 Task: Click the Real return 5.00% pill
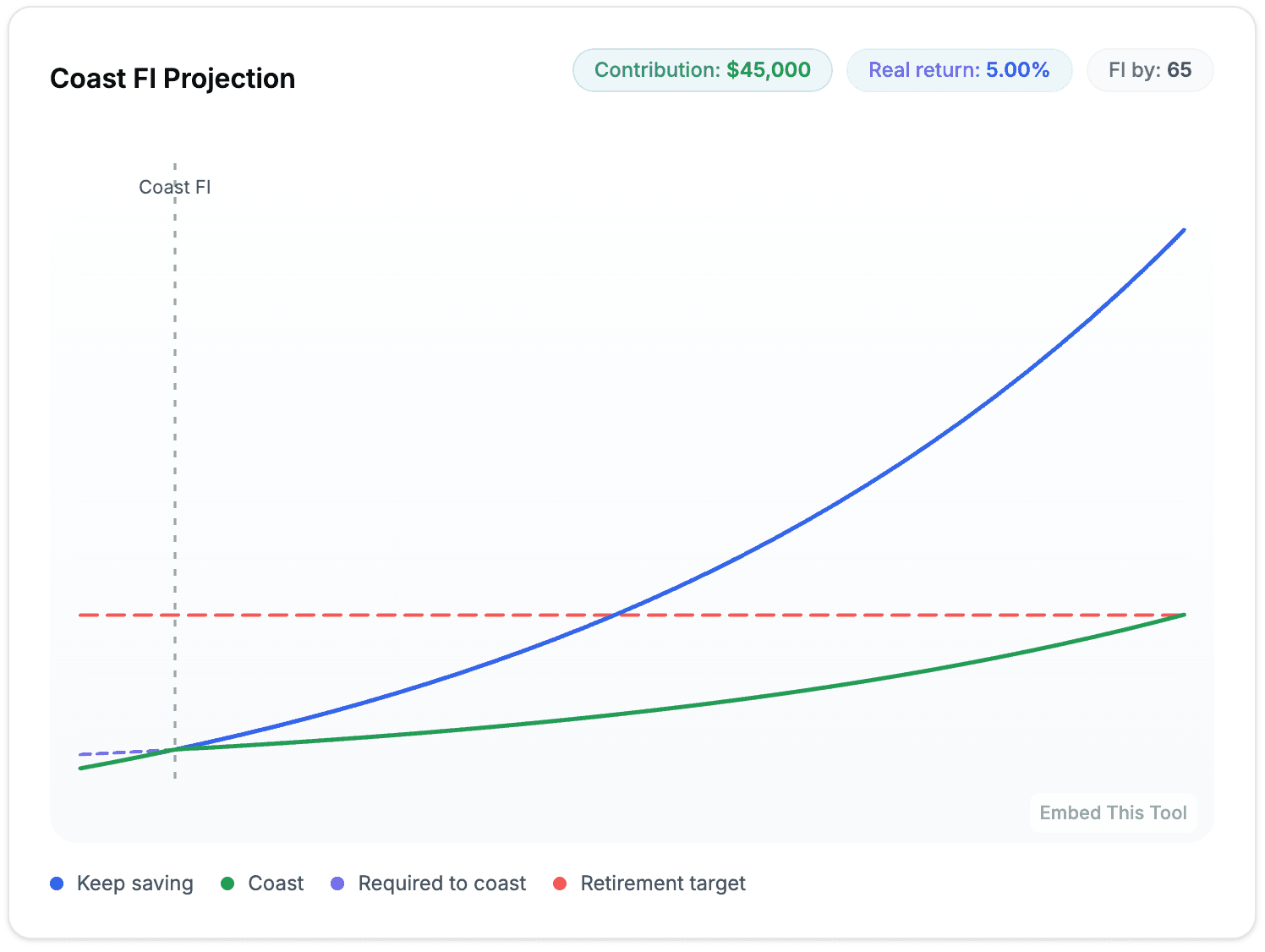pyautogui.click(x=959, y=70)
